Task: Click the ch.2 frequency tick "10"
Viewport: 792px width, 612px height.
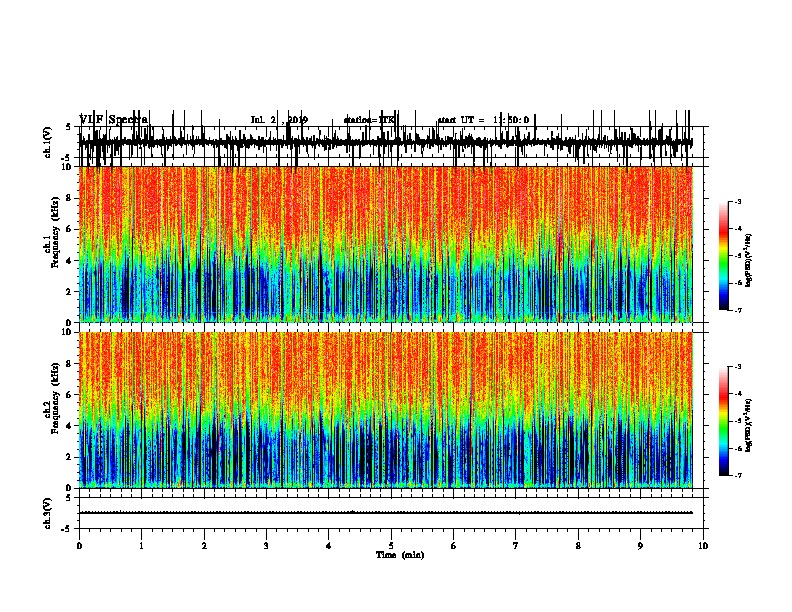Action: [x=68, y=332]
